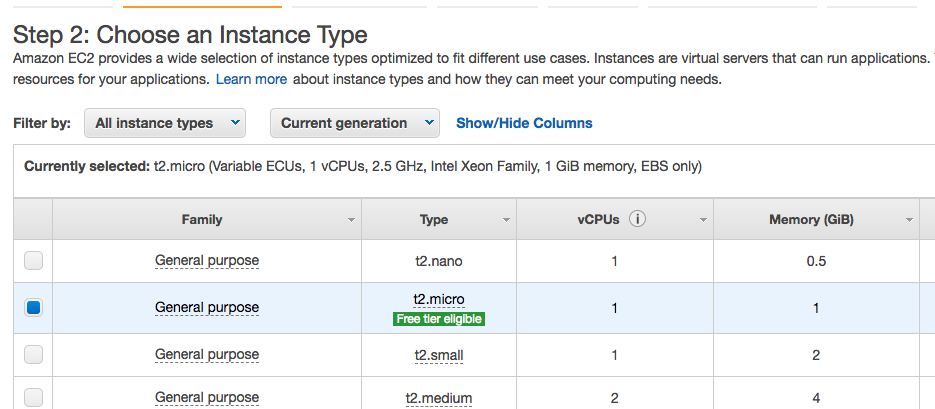935x409 pixels.
Task: Select the t2.medium type cell
Action: click(439, 398)
